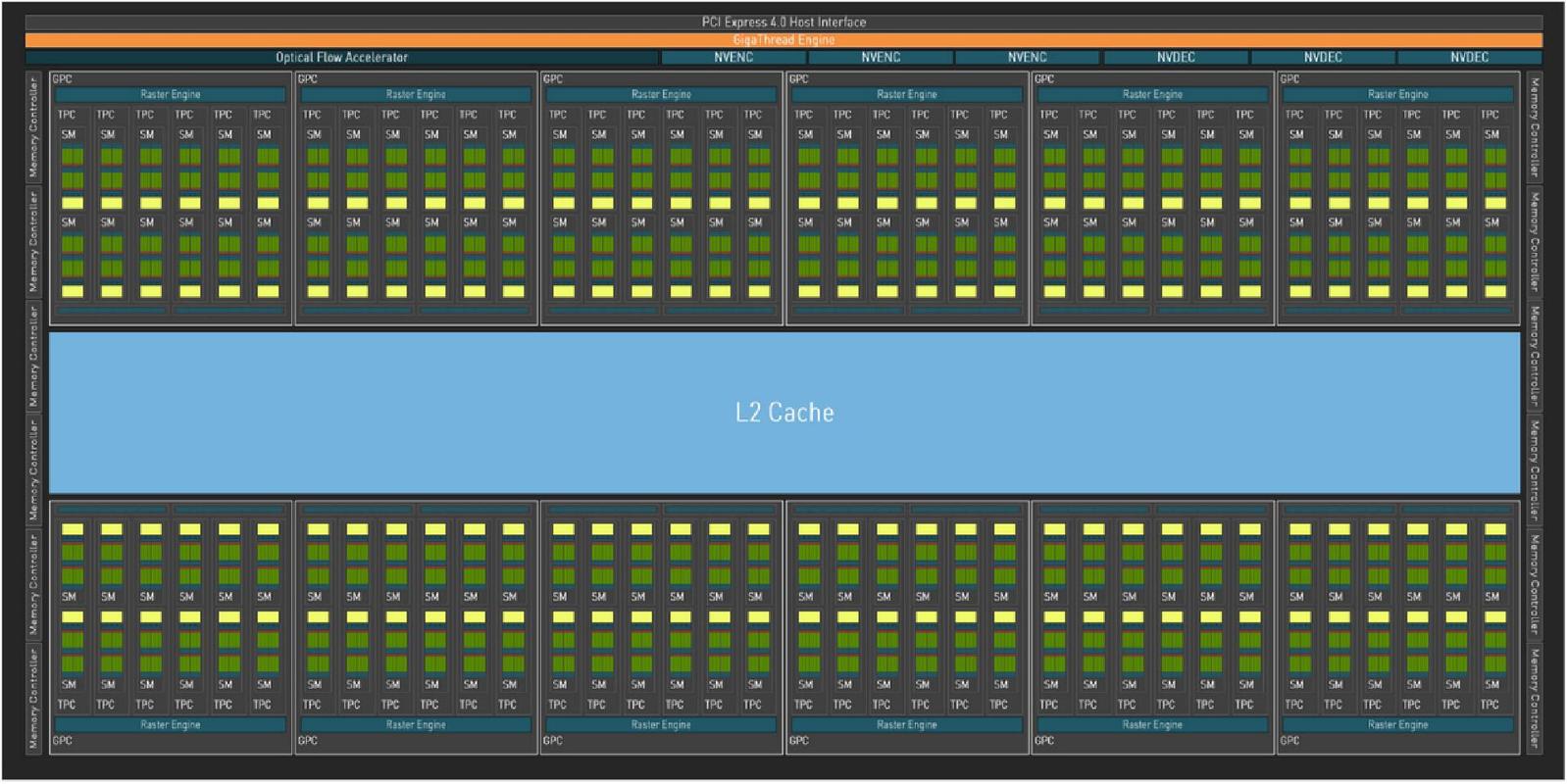This screenshot has width=1567, height=784.
Task: Select the bottommost right Memory Controller label
Action: [x=1534, y=698]
